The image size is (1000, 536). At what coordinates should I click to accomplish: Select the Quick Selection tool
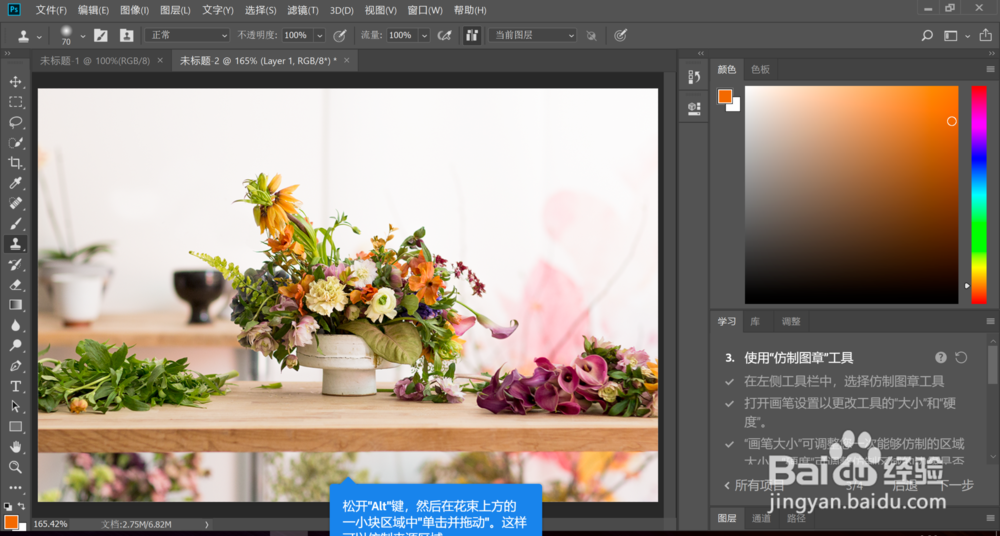[x=16, y=143]
